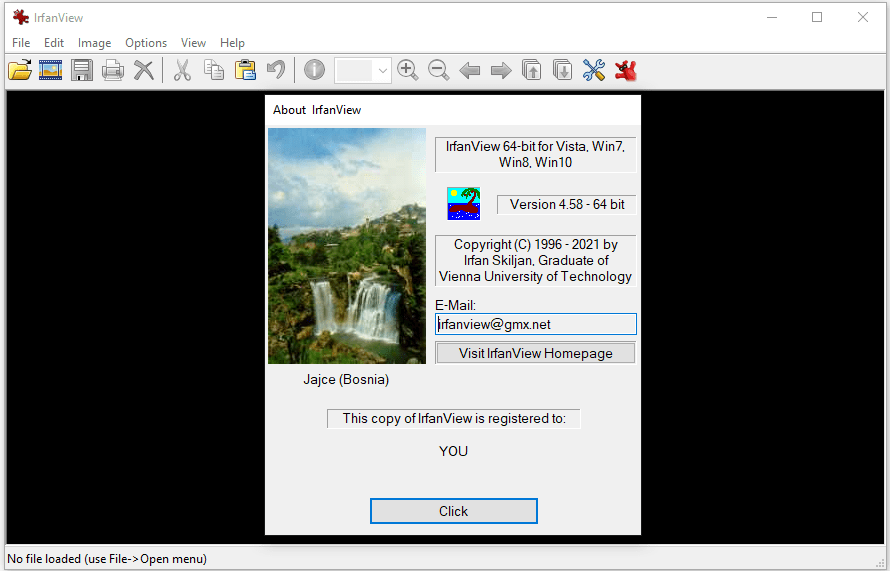This screenshot has width=890, height=571.
Task: Click the E-Mail address field
Action: coord(536,324)
